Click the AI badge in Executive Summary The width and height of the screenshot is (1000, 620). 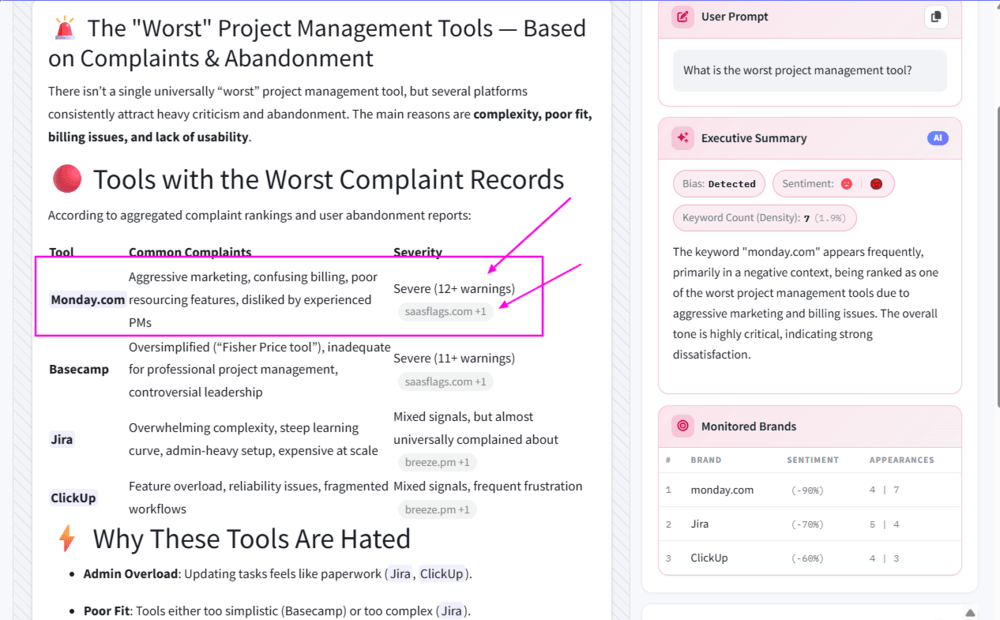coord(938,138)
